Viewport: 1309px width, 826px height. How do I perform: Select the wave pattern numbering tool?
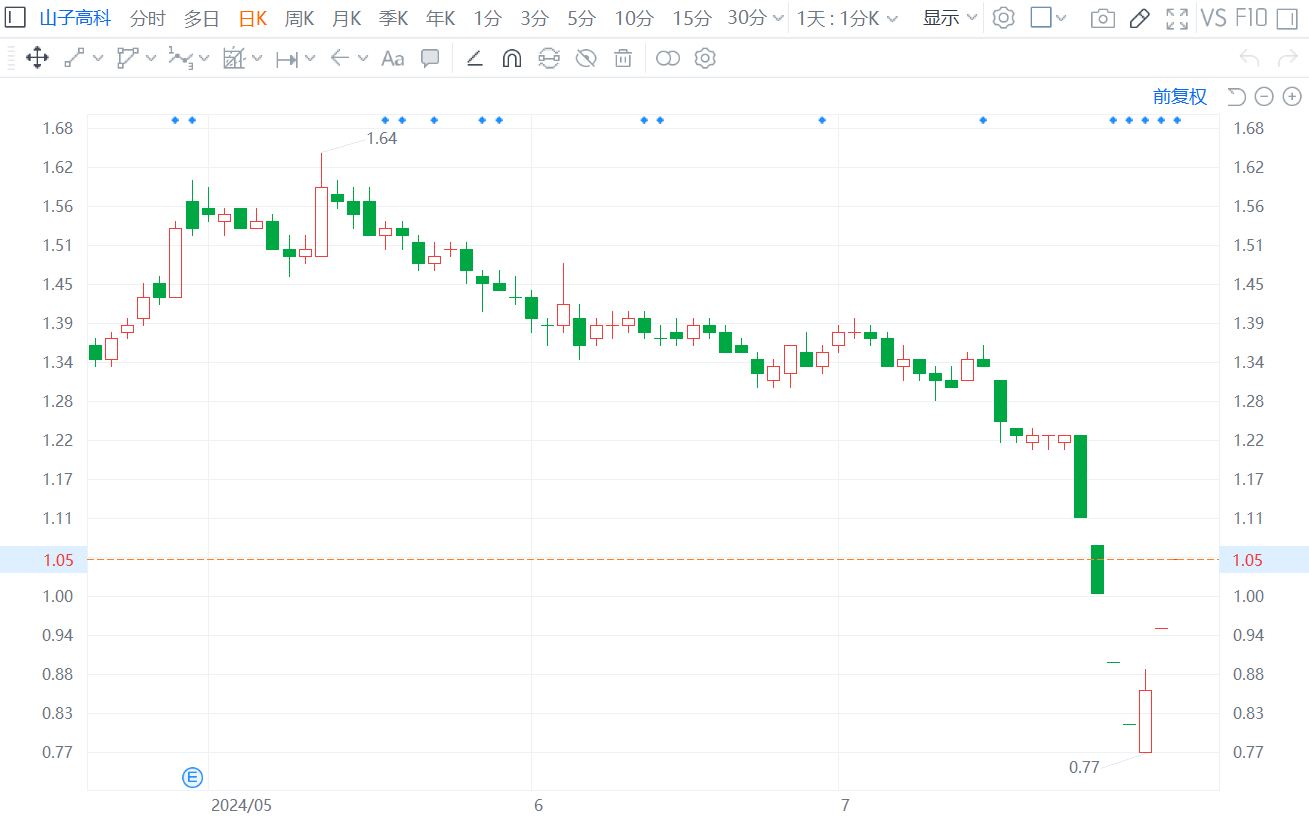[181, 58]
